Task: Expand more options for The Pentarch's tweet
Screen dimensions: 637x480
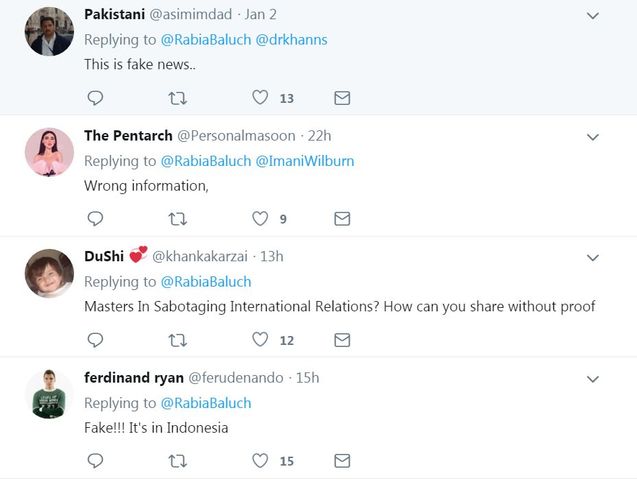Action: 592,136
